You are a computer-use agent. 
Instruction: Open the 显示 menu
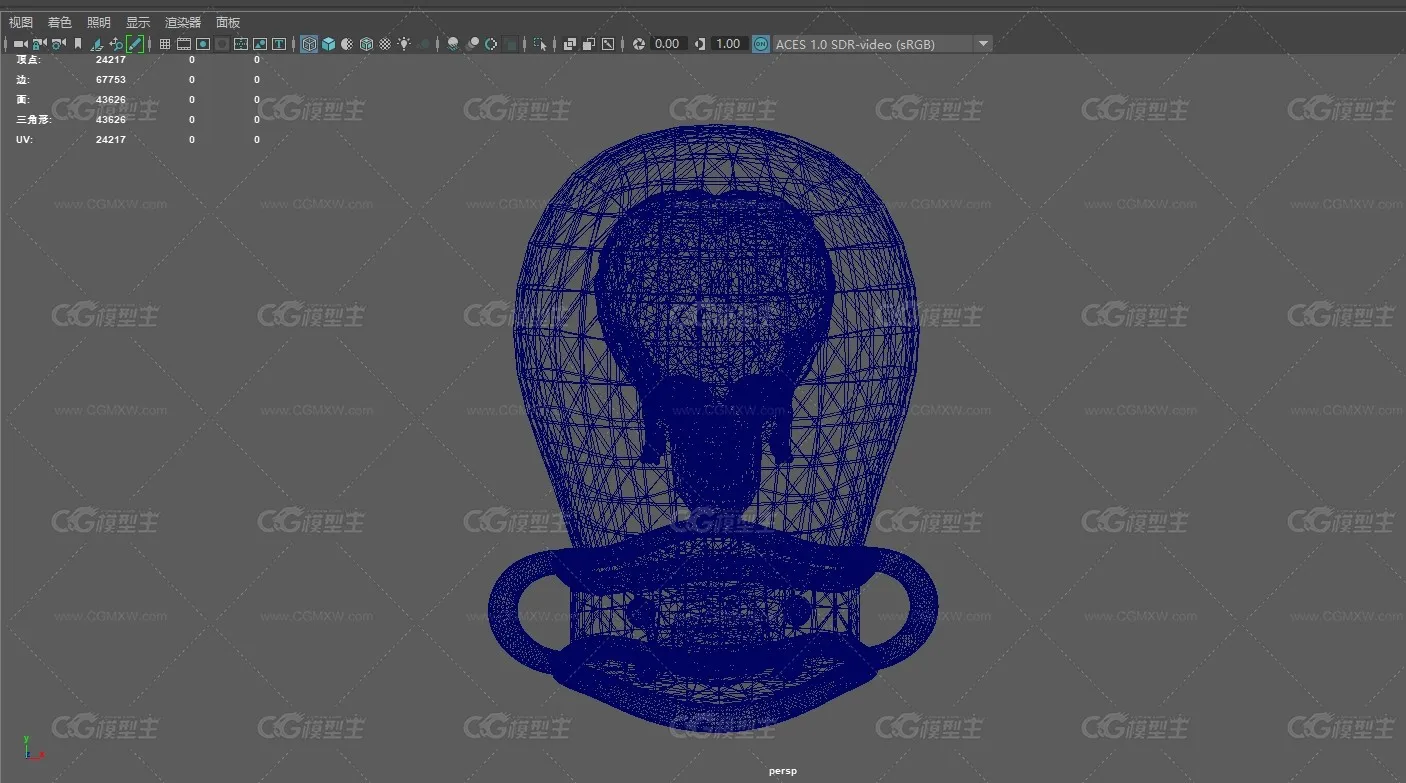coord(138,22)
